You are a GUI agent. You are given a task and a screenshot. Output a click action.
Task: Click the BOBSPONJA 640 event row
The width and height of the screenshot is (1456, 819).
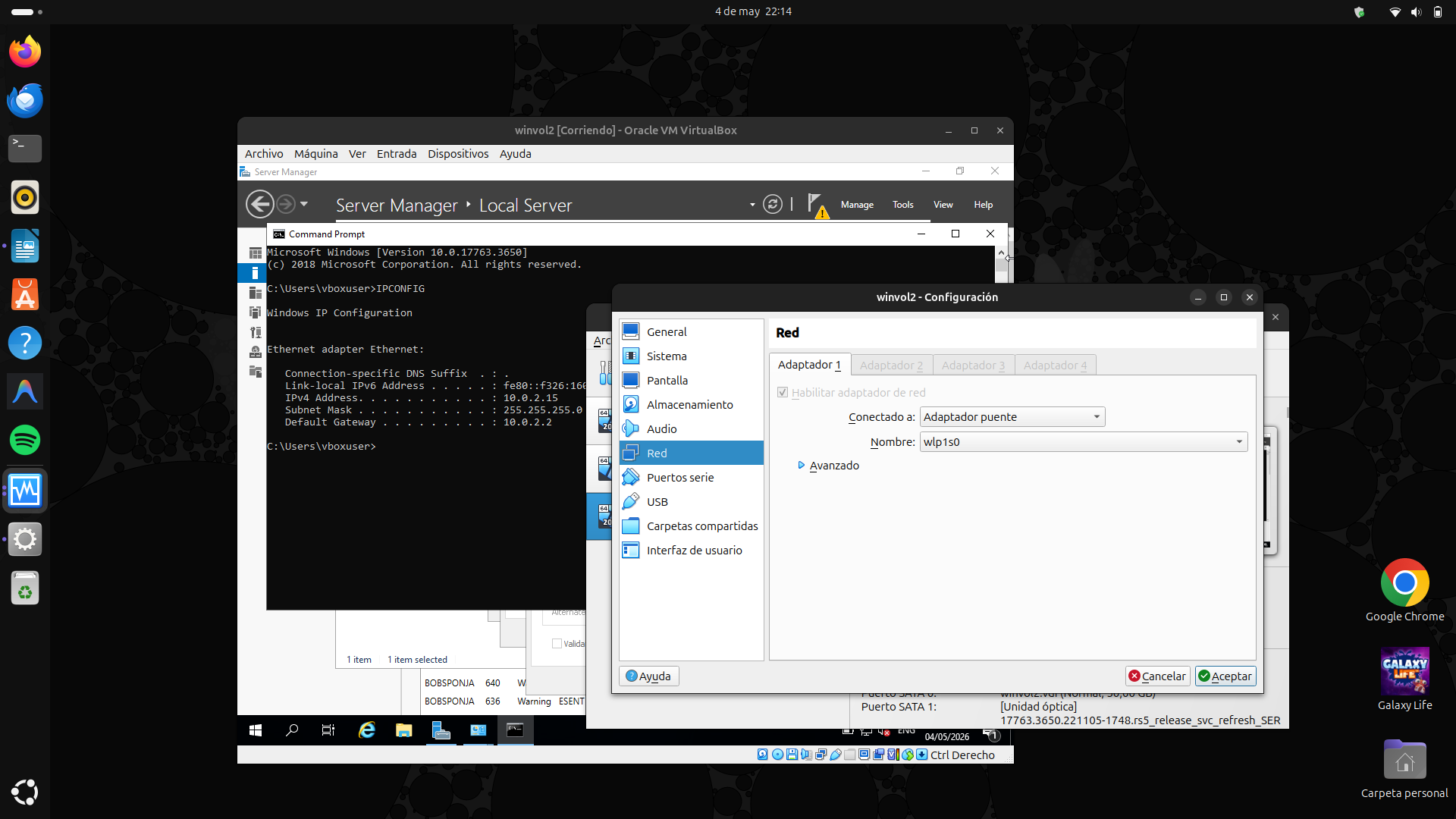504,682
